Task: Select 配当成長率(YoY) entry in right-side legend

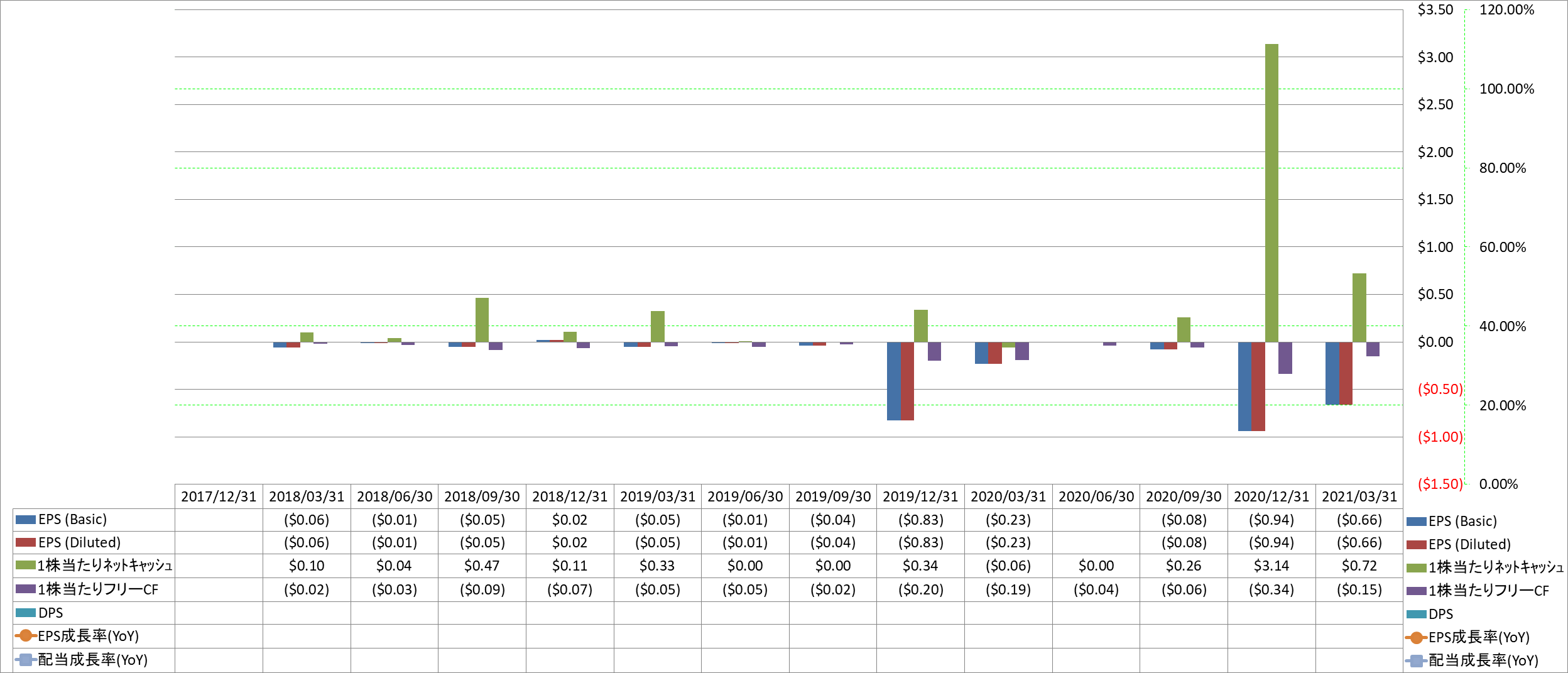Action: tap(1472, 661)
